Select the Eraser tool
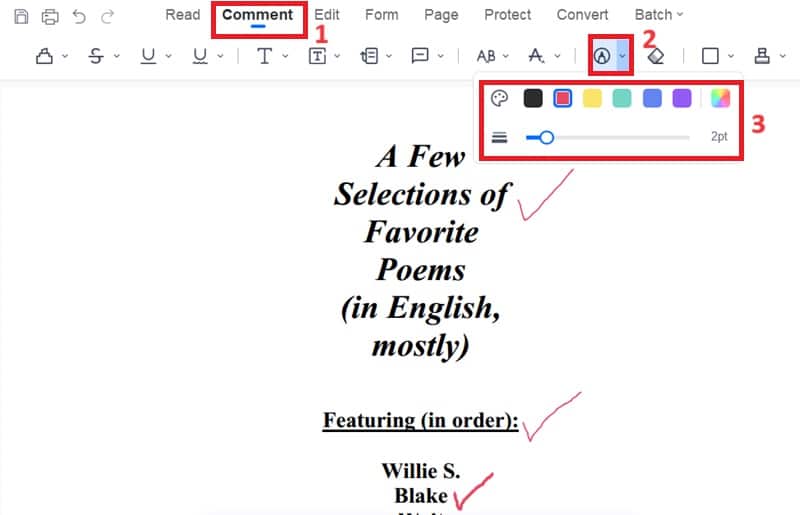The height and width of the screenshot is (515, 800). click(x=656, y=56)
